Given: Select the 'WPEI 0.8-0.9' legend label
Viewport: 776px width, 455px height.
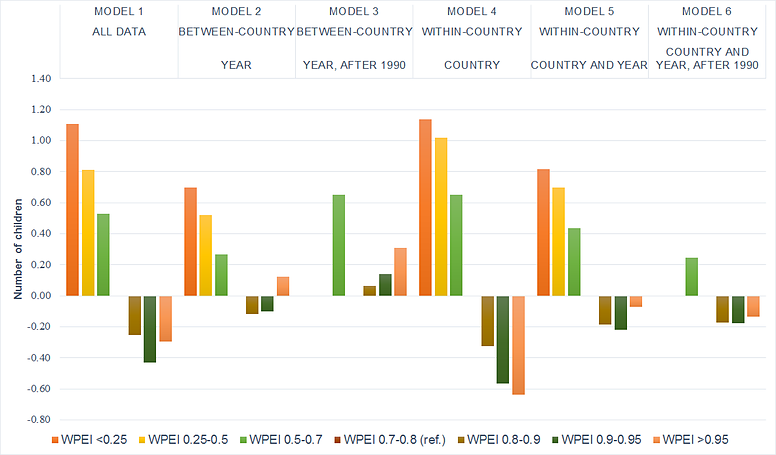Looking at the screenshot, I should [x=504, y=440].
